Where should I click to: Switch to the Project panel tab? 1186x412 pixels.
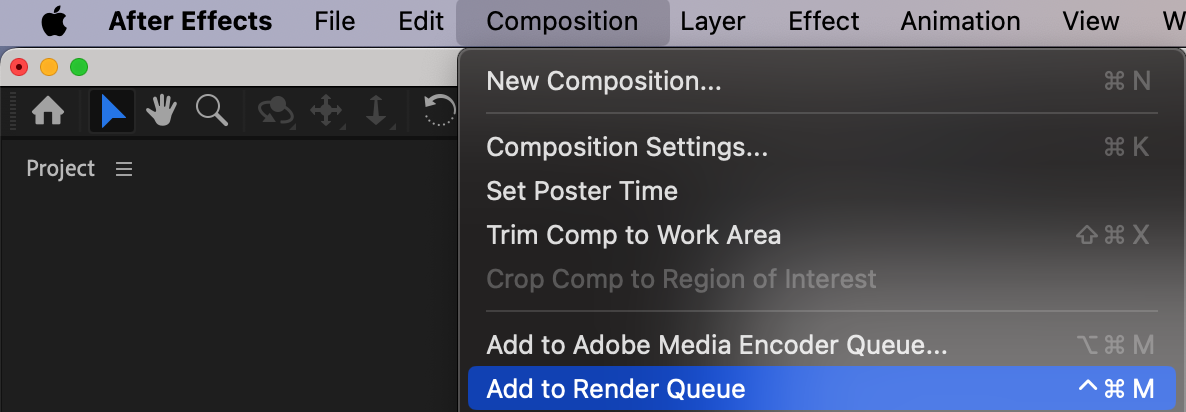[61, 169]
